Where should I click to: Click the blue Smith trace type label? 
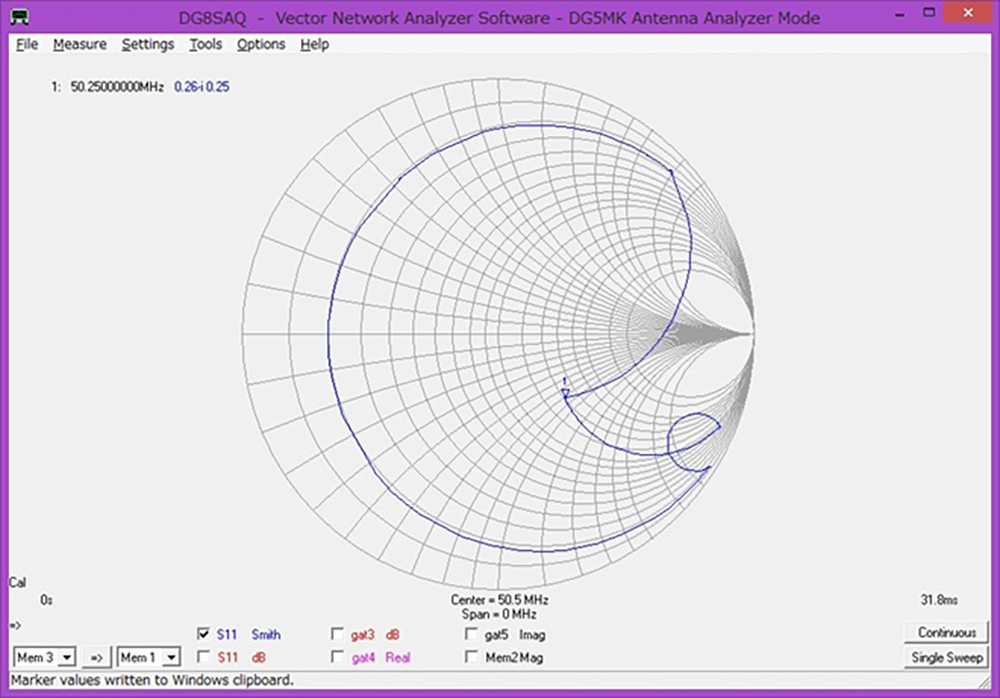[x=266, y=634]
